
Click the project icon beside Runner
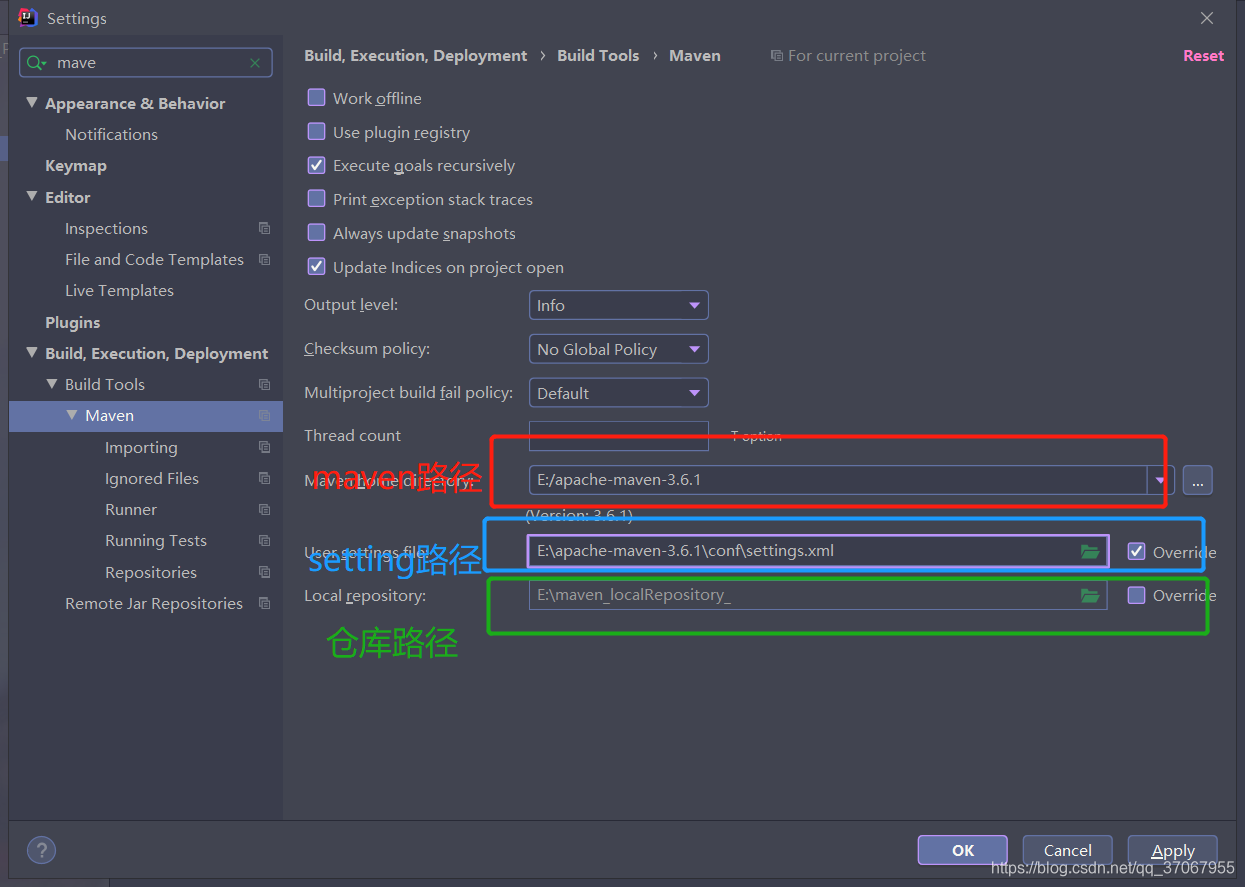click(x=264, y=509)
